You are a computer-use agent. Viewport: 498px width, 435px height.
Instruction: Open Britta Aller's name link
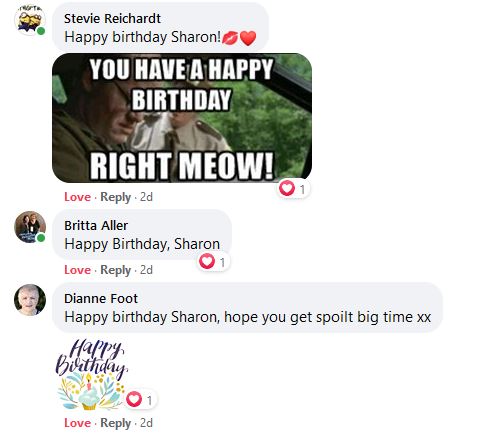[x=96, y=226]
